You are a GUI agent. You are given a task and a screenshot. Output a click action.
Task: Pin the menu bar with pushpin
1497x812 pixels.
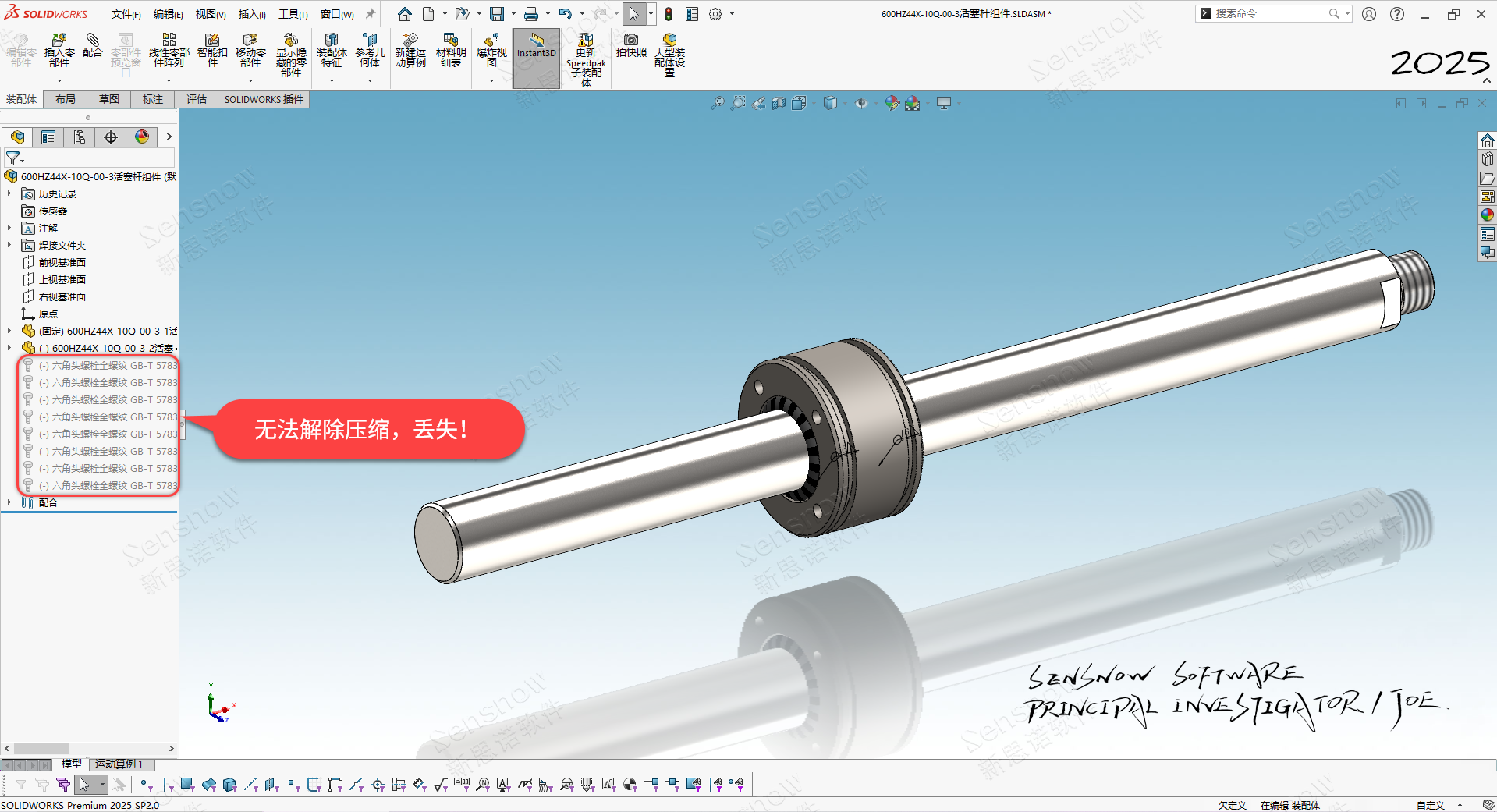pyautogui.click(x=371, y=14)
